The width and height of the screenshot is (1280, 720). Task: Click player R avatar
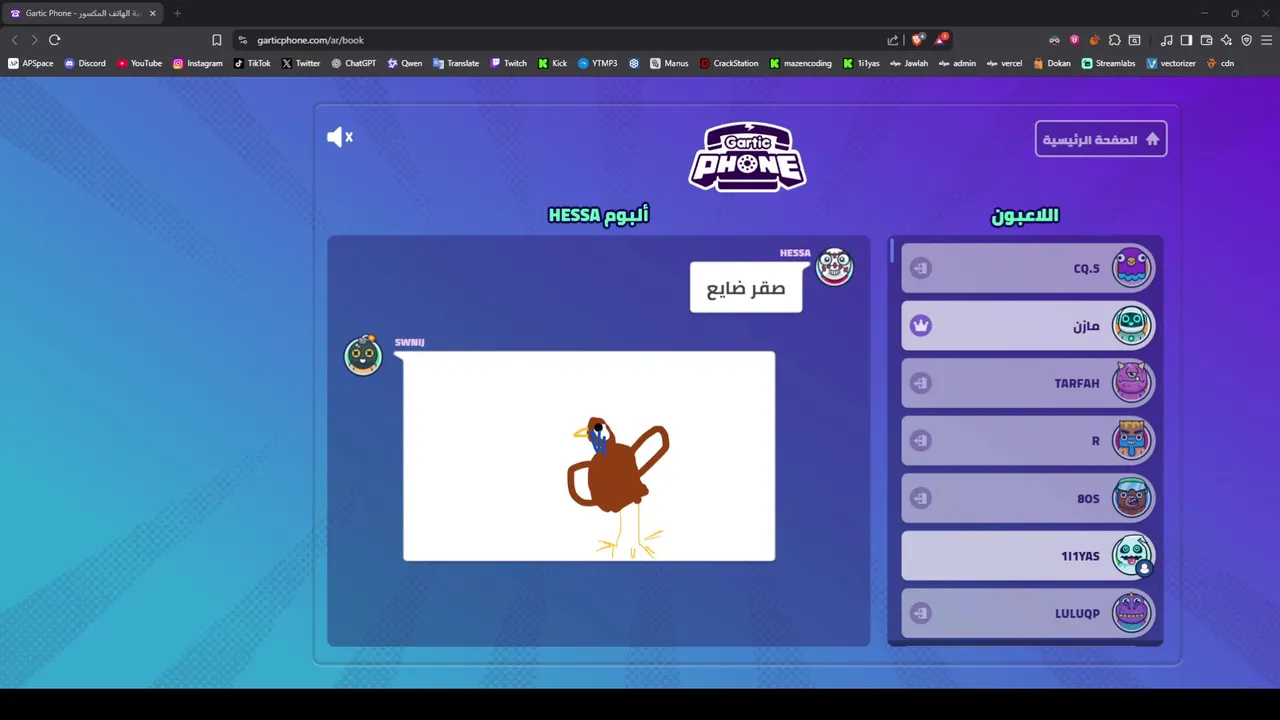pos(1132,440)
